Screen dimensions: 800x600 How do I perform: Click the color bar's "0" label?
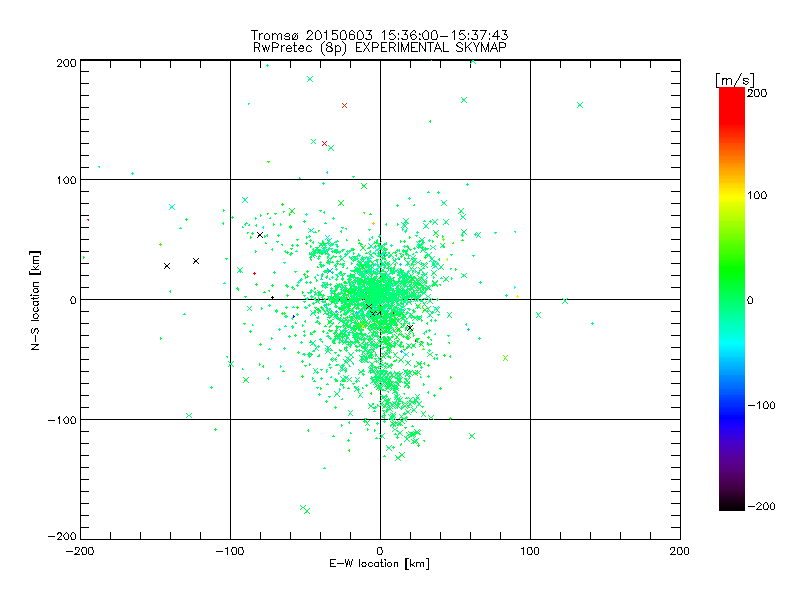pos(750,300)
